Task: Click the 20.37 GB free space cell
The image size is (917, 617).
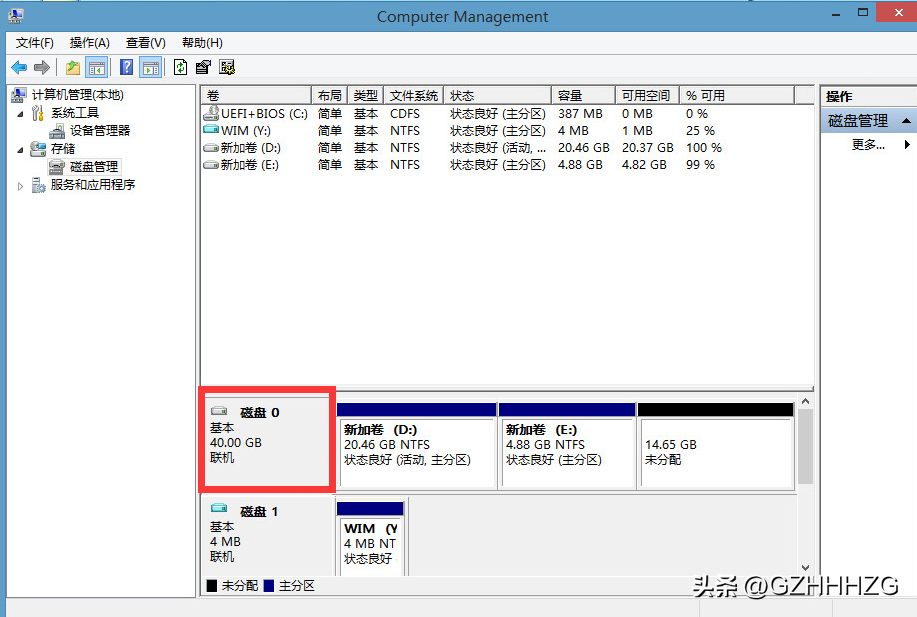Action: (x=647, y=148)
